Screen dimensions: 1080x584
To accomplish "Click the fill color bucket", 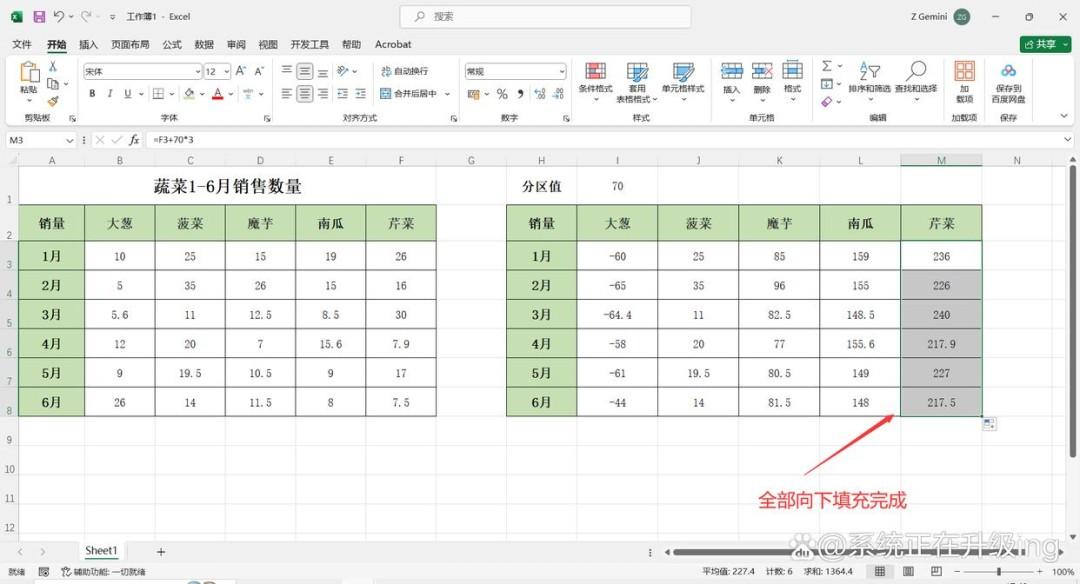I will pos(189,94).
